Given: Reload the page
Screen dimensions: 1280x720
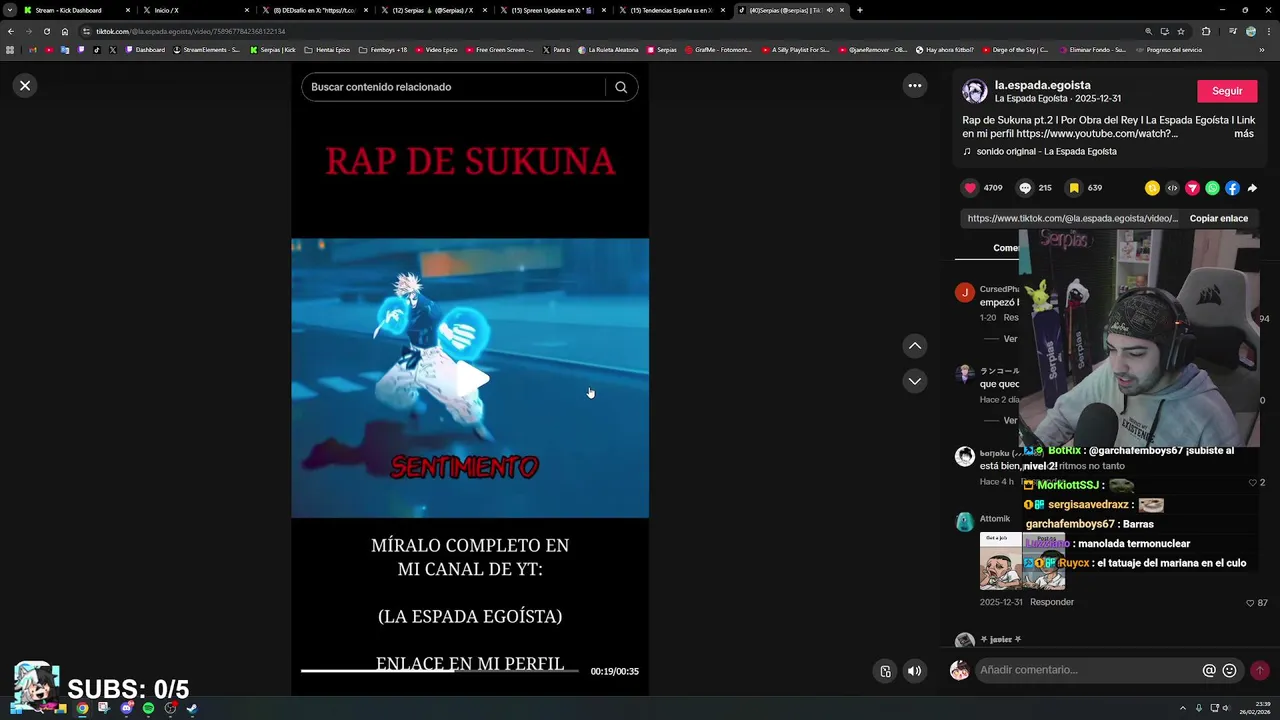Looking at the screenshot, I should pos(46,31).
